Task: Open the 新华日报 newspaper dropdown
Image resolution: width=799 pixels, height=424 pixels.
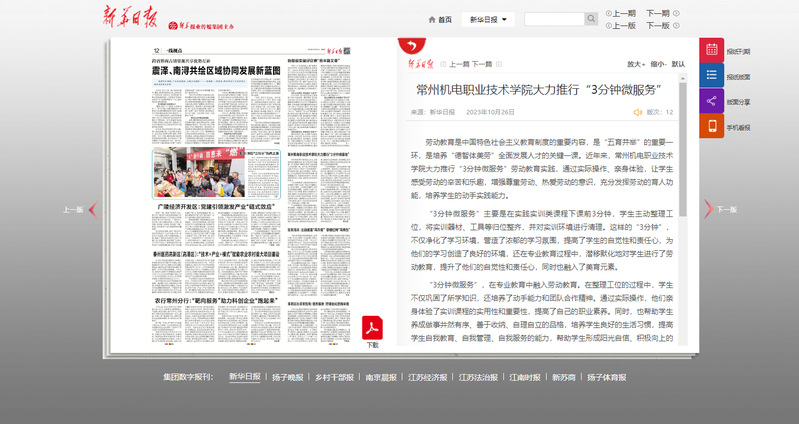Action: click(492, 19)
